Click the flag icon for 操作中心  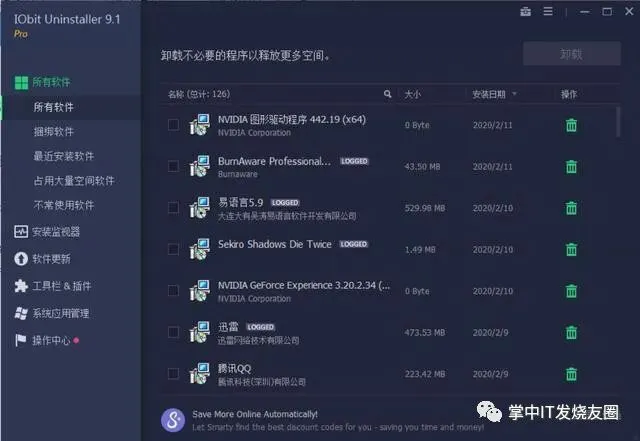tap(20, 340)
